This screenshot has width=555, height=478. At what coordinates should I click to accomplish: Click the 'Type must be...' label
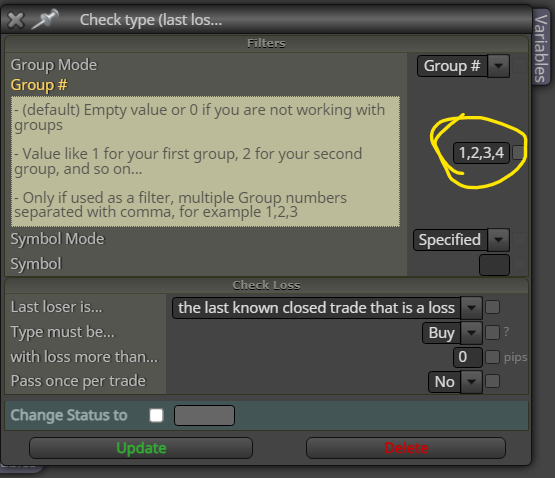(x=63, y=332)
